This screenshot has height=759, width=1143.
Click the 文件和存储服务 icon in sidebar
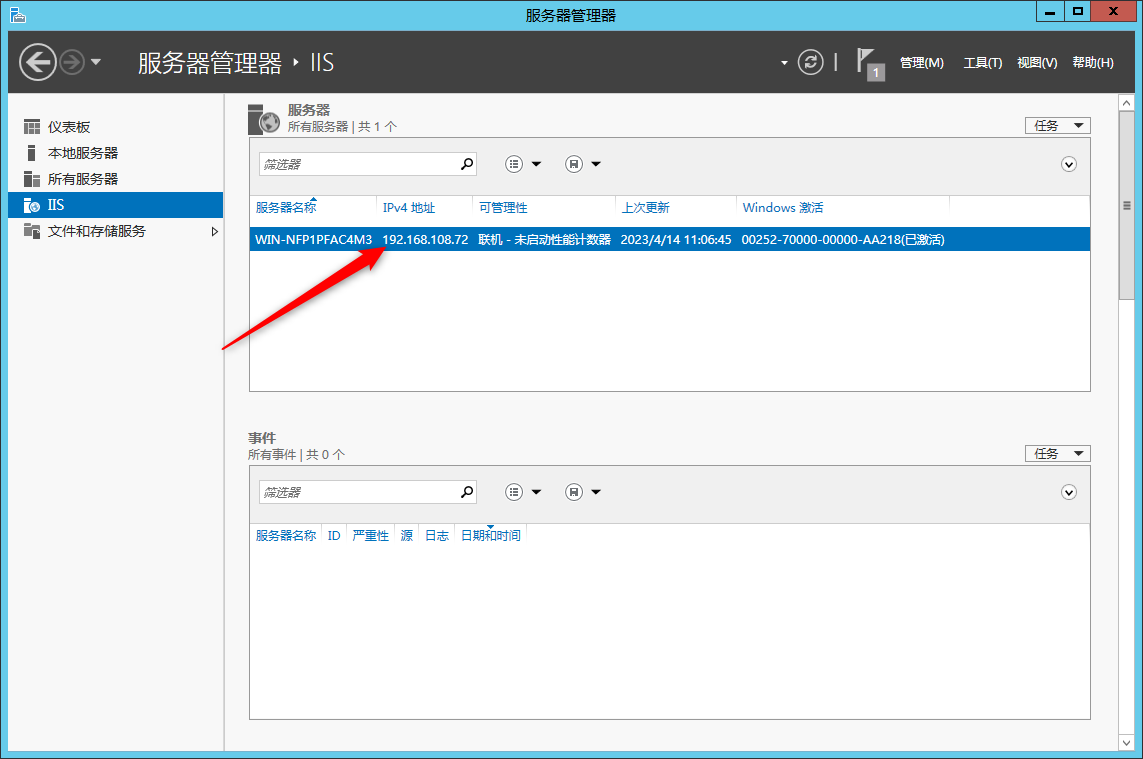pyautogui.click(x=31, y=231)
